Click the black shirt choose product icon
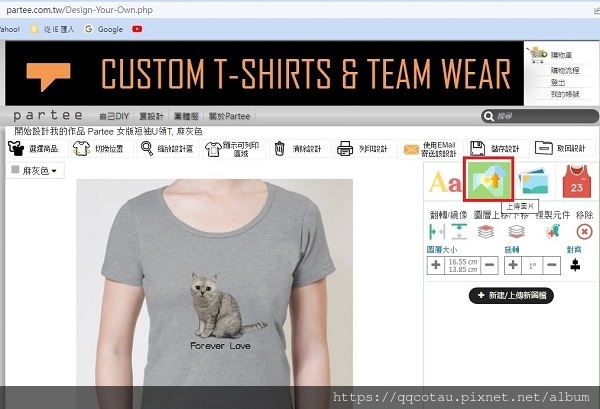600x409 pixels. pyautogui.click(x=16, y=148)
